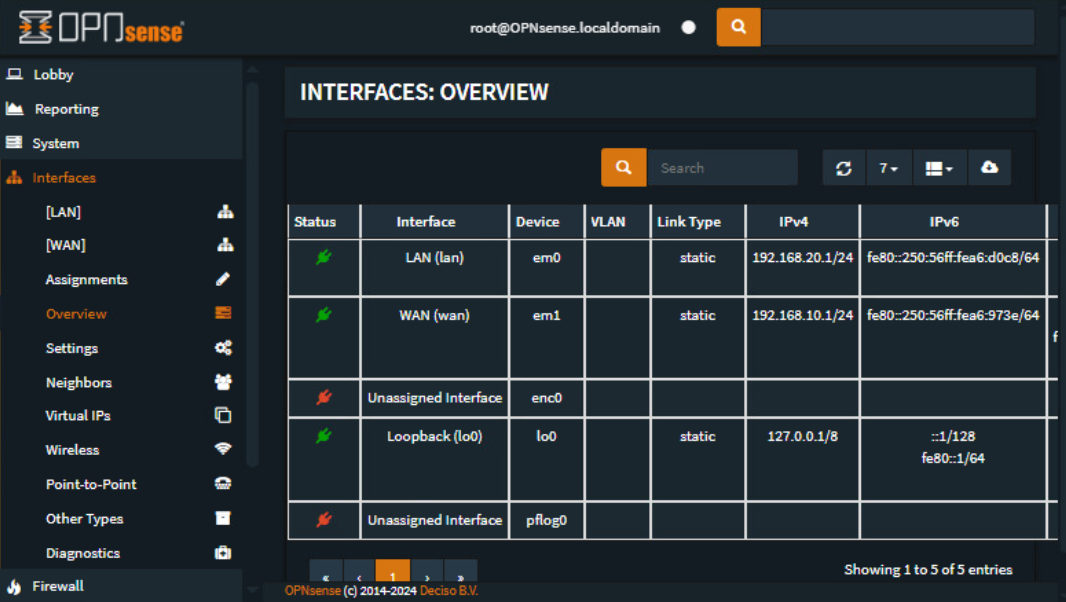Refresh the interfaces table
Viewport: 1066px width, 602px height.
point(844,168)
